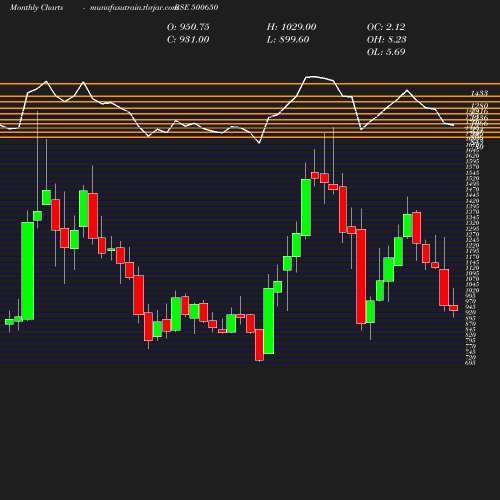Select the low value 'L: 899.60'
This screenshot has height=500, width=500.
[288, 40]
